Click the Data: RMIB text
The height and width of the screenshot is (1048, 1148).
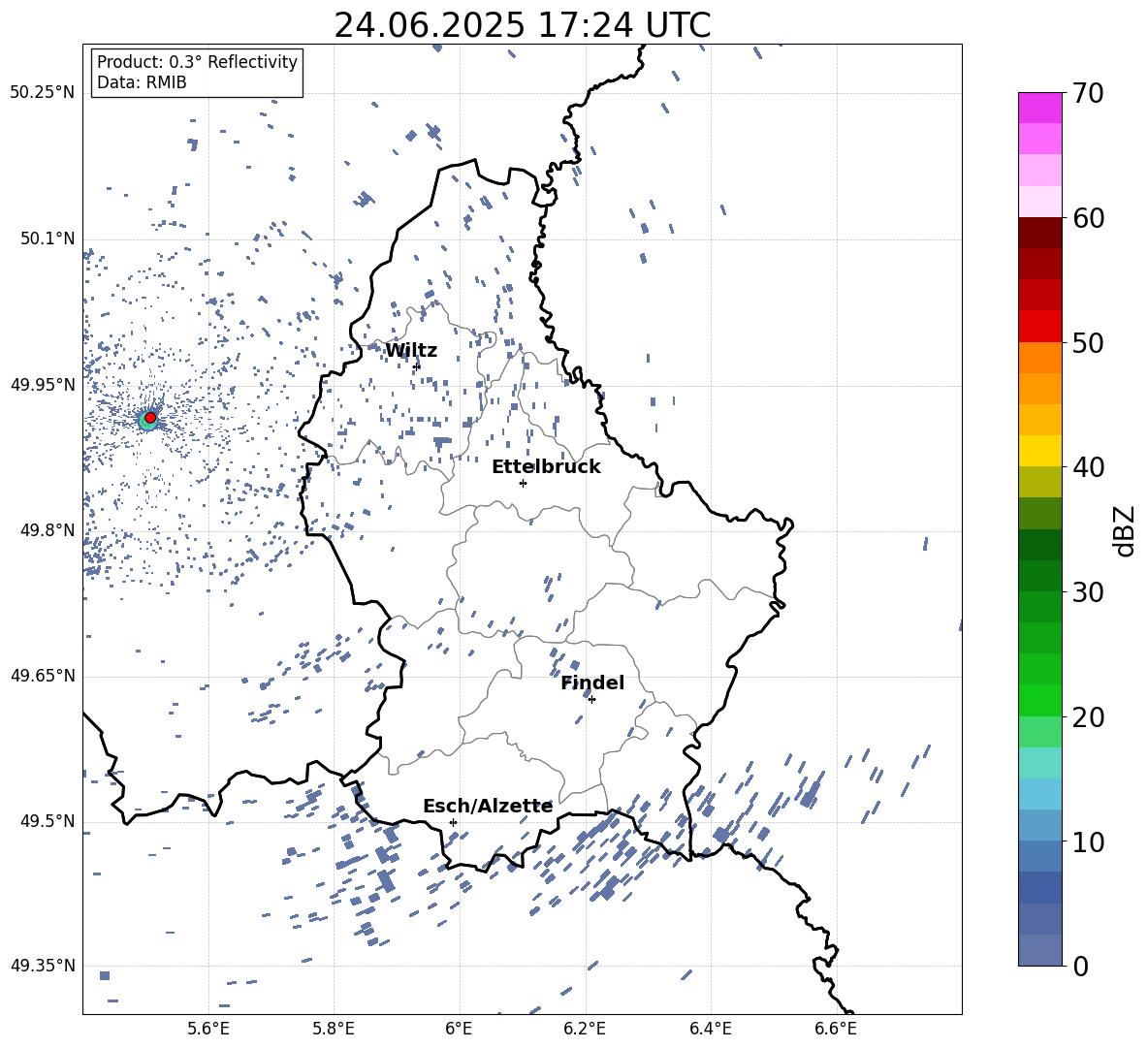click(142, 82)
